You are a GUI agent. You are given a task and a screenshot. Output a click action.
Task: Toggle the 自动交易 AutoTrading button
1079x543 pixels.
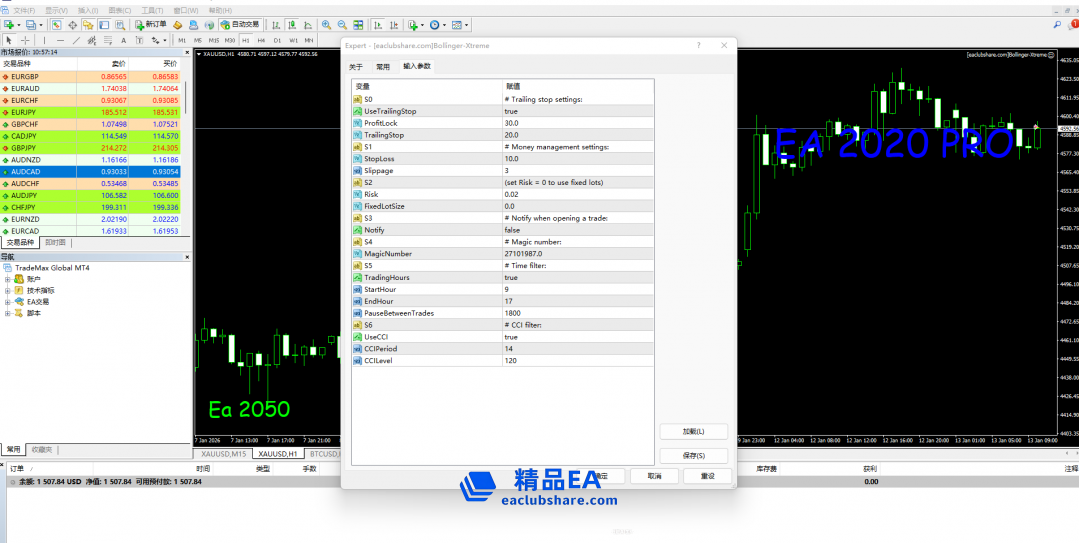pyautogui.click(x=239, y=24)
